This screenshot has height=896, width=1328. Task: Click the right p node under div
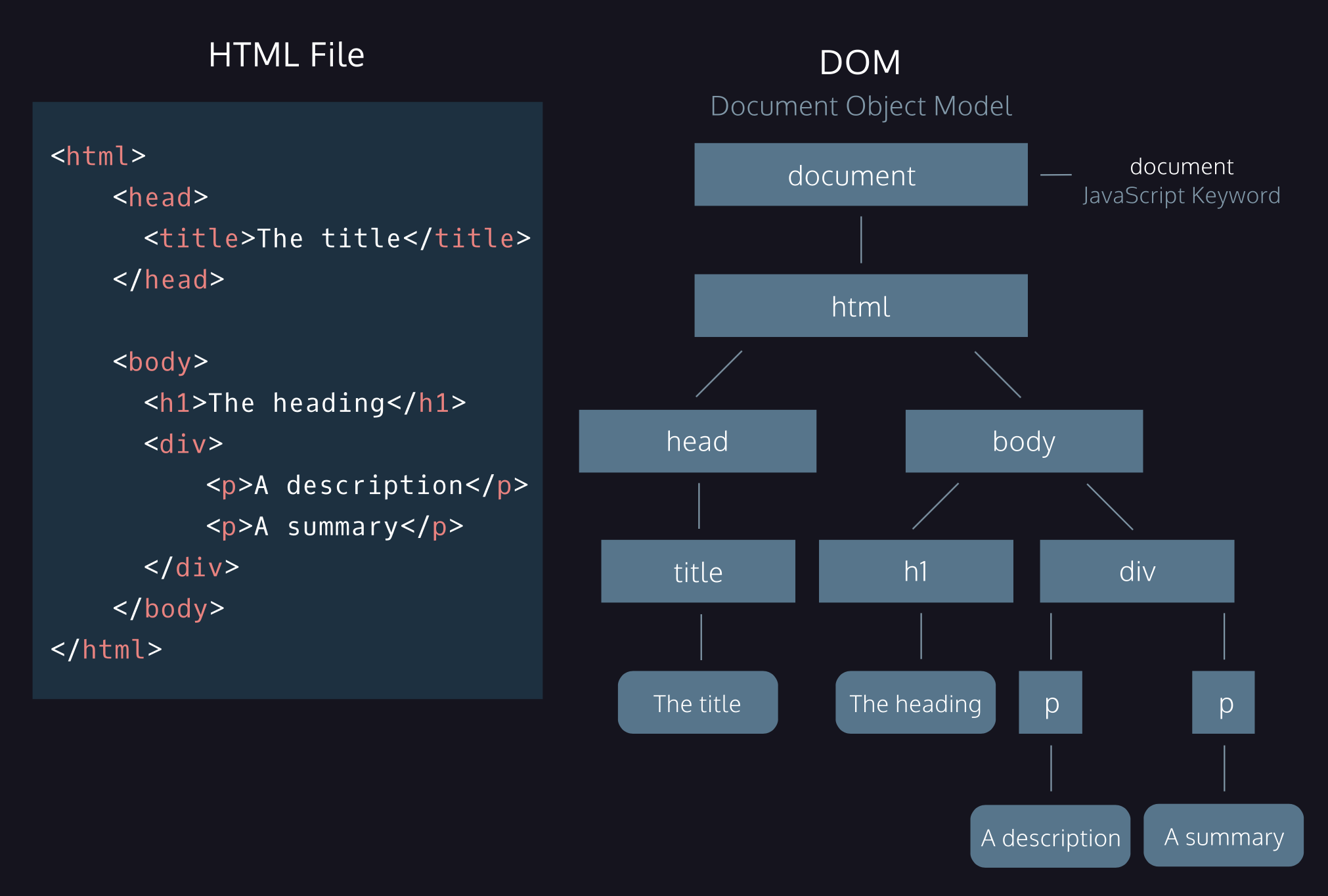click(x=1223, y=702)
